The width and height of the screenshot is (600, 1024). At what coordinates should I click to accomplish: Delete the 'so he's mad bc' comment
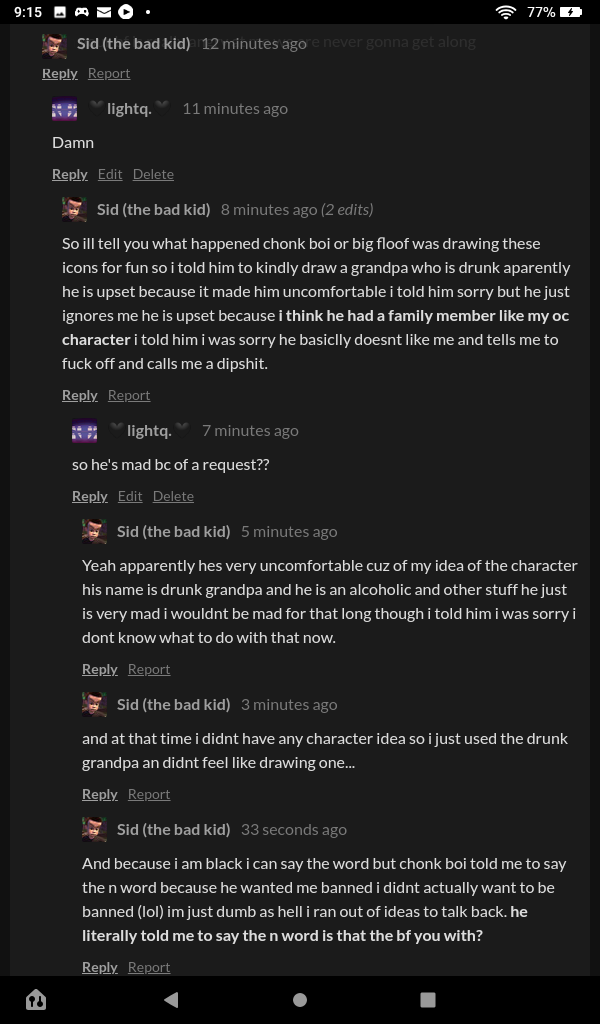click(173, 496)
